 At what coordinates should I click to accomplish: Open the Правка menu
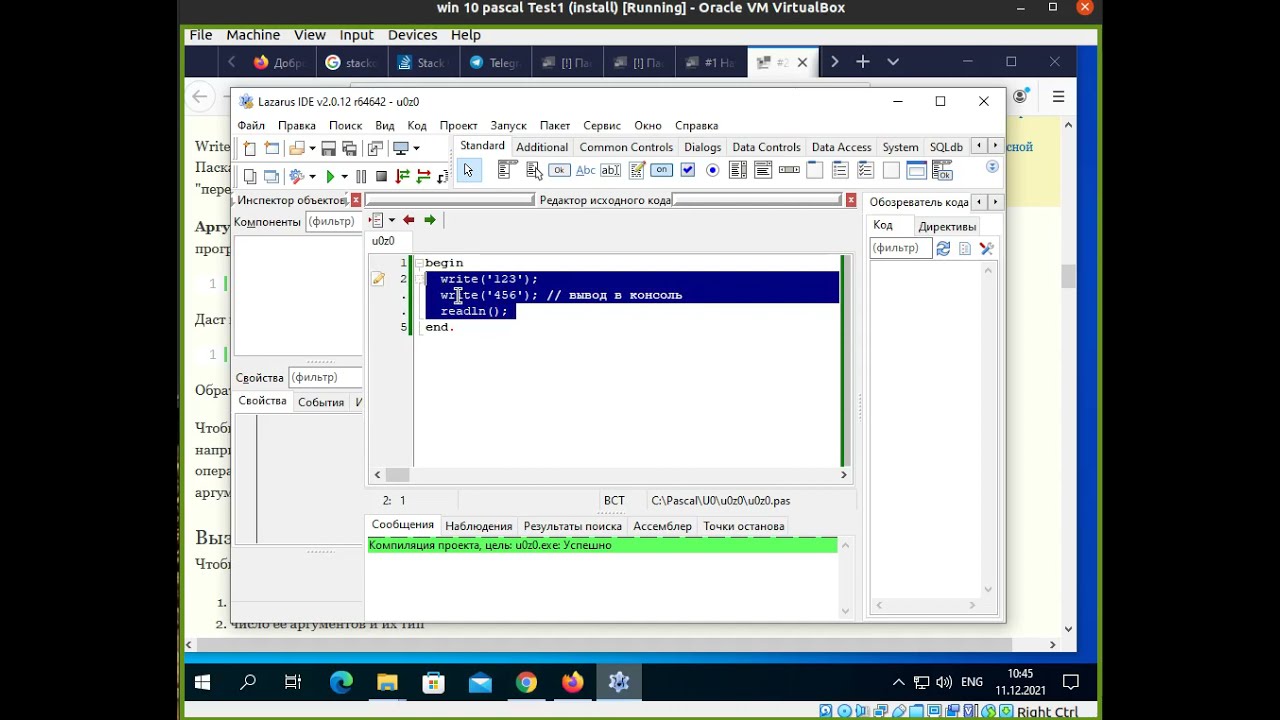click(x=297, y=125)
